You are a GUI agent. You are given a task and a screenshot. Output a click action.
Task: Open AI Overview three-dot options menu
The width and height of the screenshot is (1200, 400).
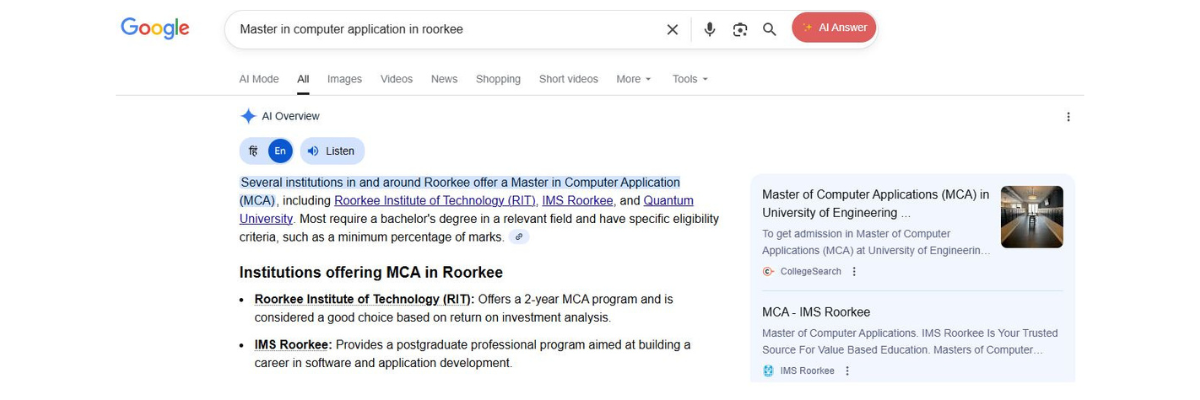tap(1068, 117)
